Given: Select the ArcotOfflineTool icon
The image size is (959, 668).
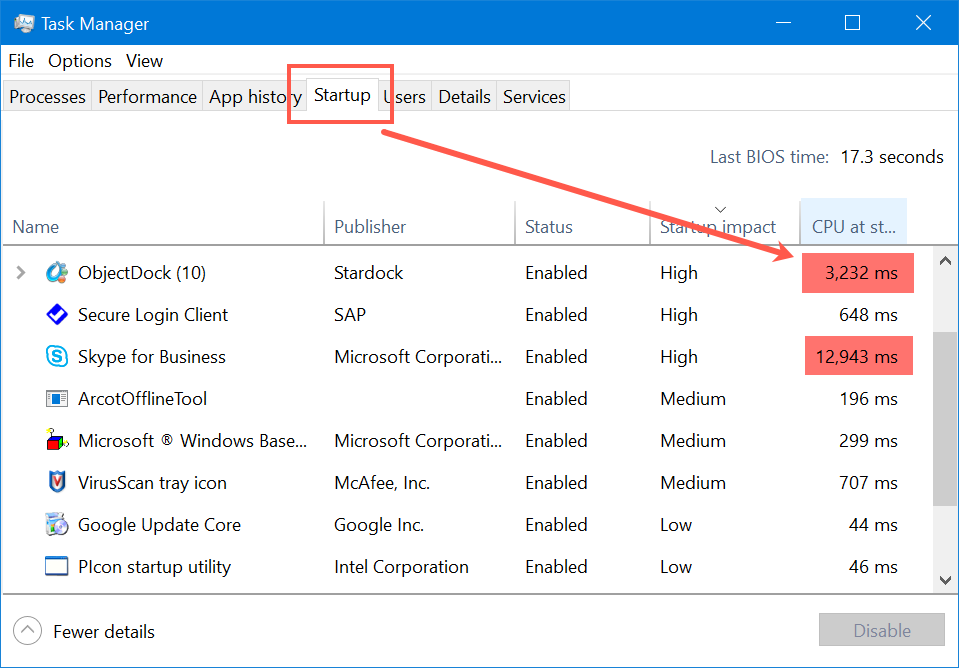Looking at the screenshot, I should [57, 399].
